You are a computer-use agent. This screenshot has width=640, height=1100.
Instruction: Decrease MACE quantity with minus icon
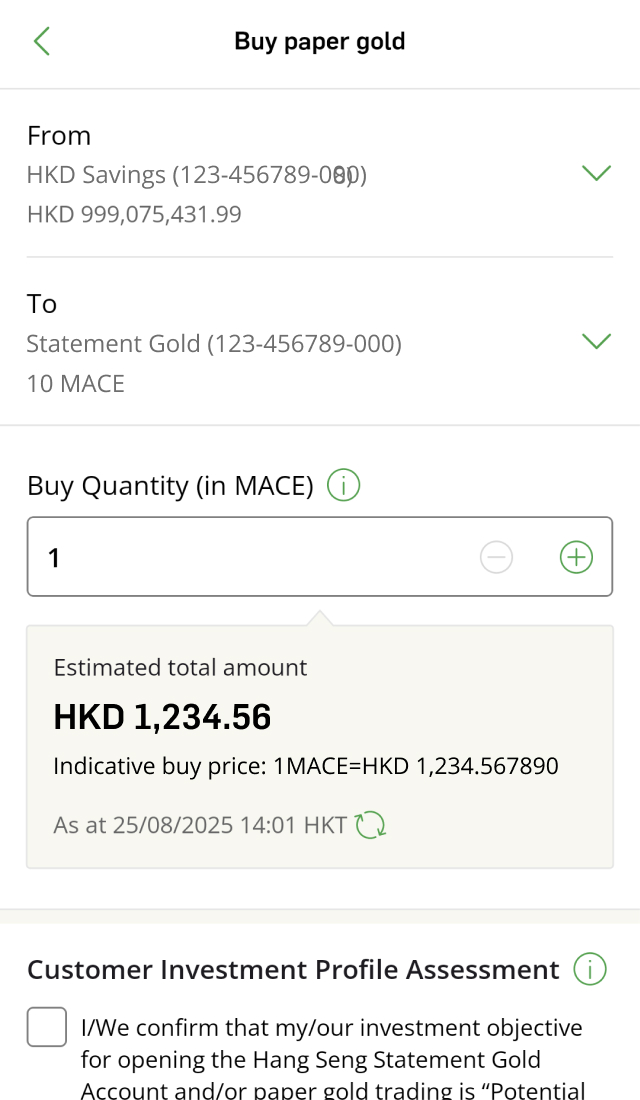496,557
